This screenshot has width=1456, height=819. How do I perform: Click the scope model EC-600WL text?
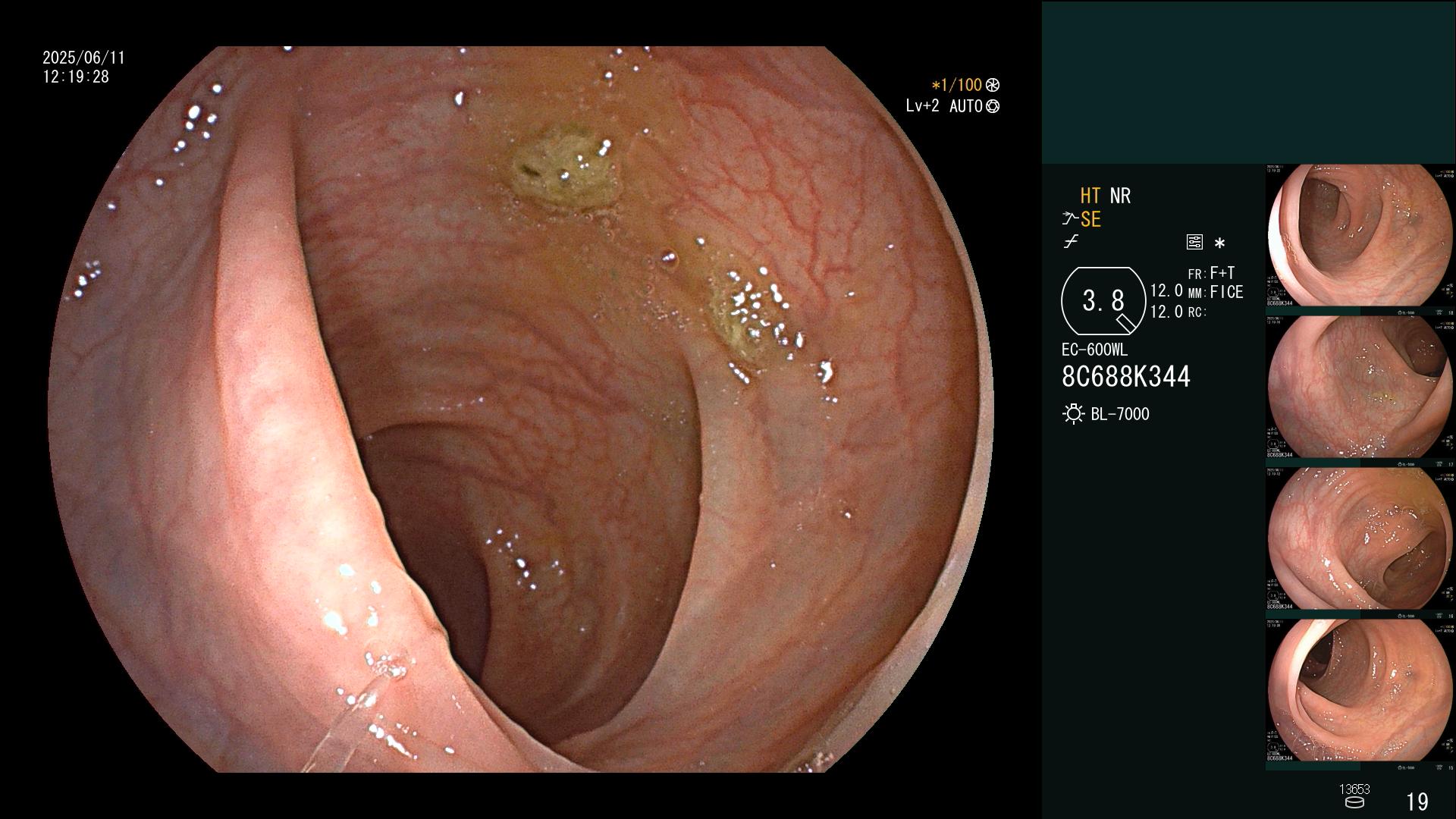[x=1094, y=350]
